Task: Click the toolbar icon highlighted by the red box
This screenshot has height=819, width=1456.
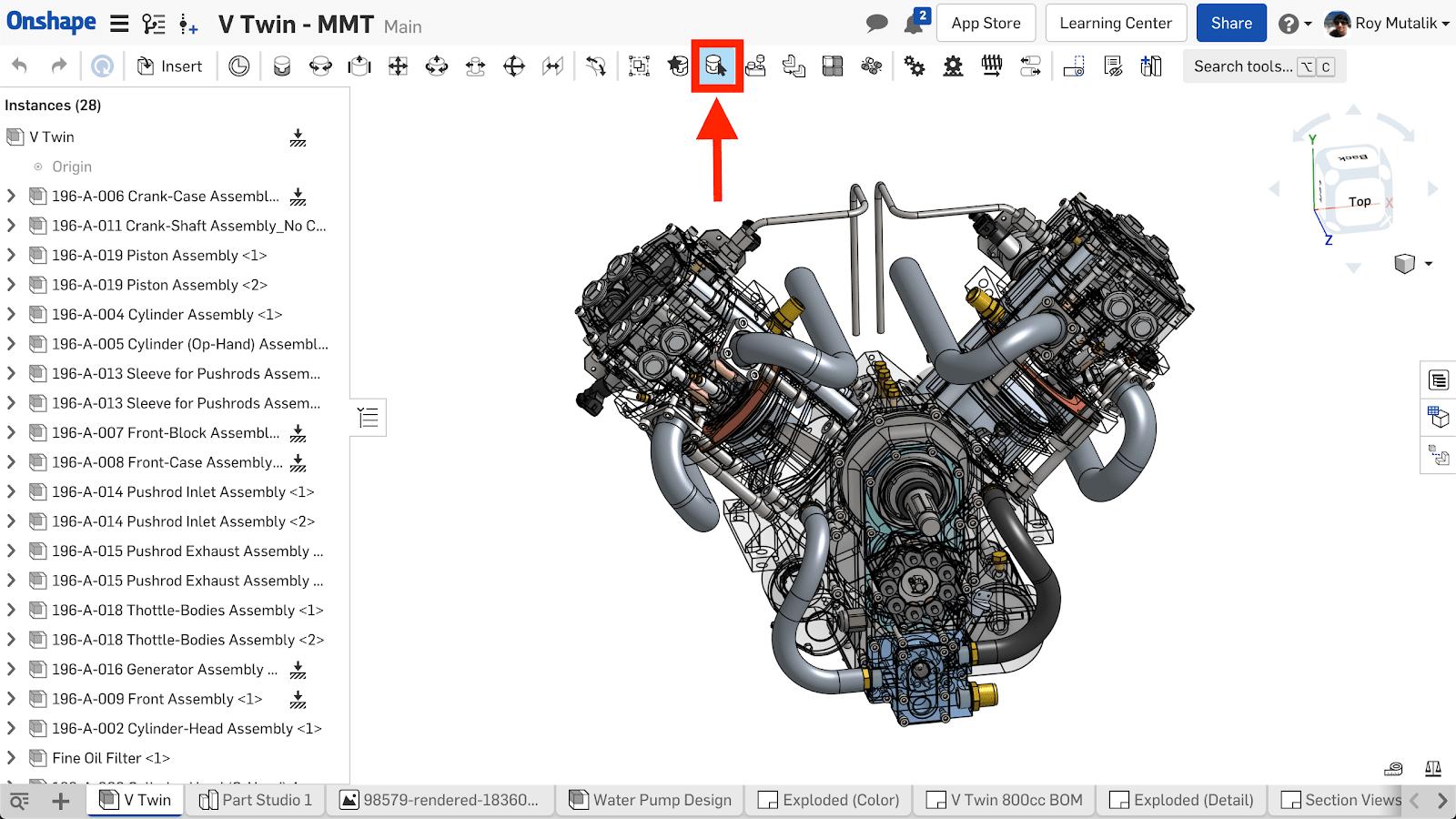Action: pos(717,66)
